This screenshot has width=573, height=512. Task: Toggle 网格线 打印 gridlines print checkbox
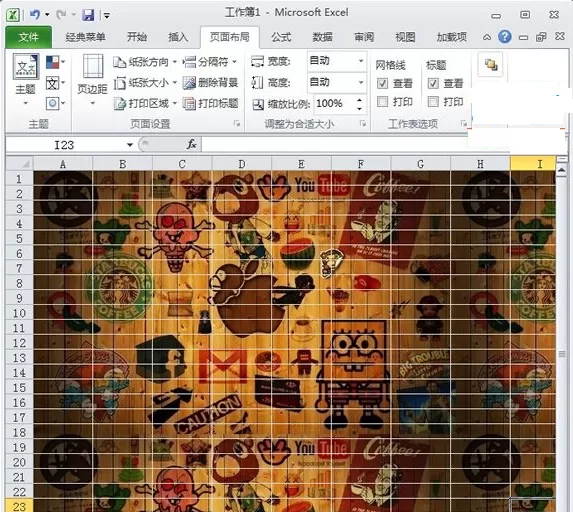coord(382,101)
